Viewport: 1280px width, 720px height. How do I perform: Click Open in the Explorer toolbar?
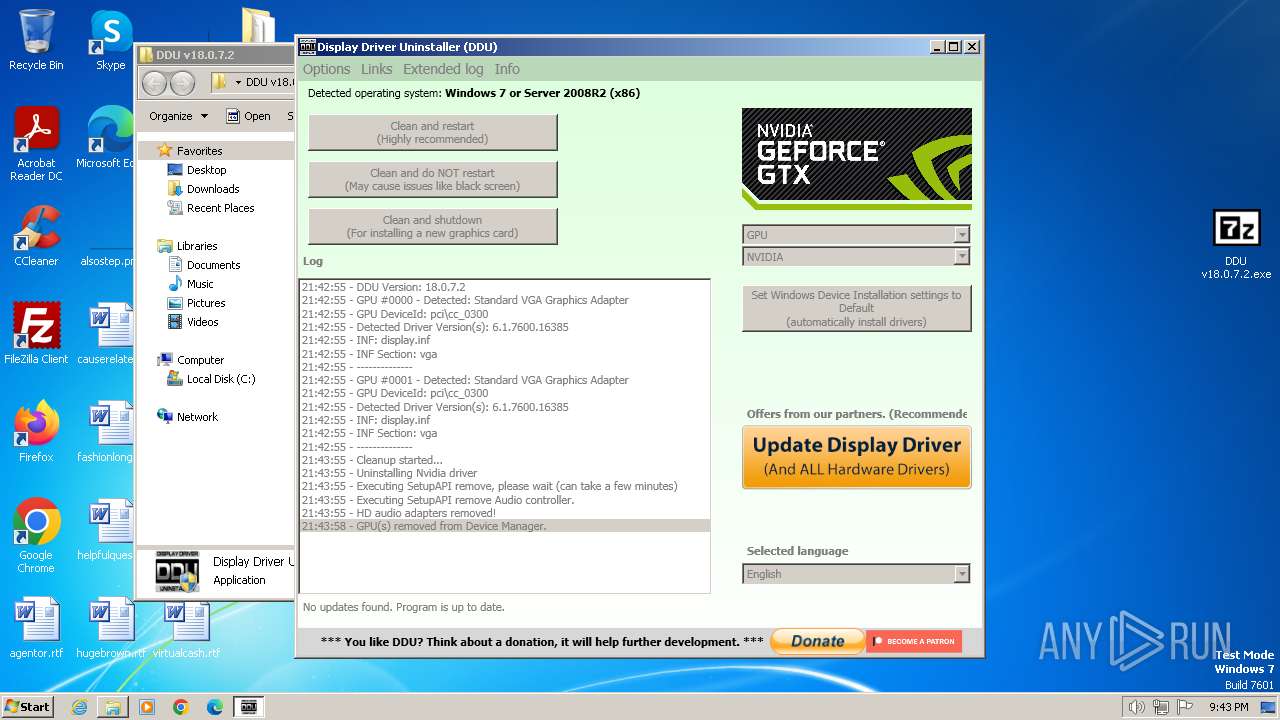[x=248, y=116]
